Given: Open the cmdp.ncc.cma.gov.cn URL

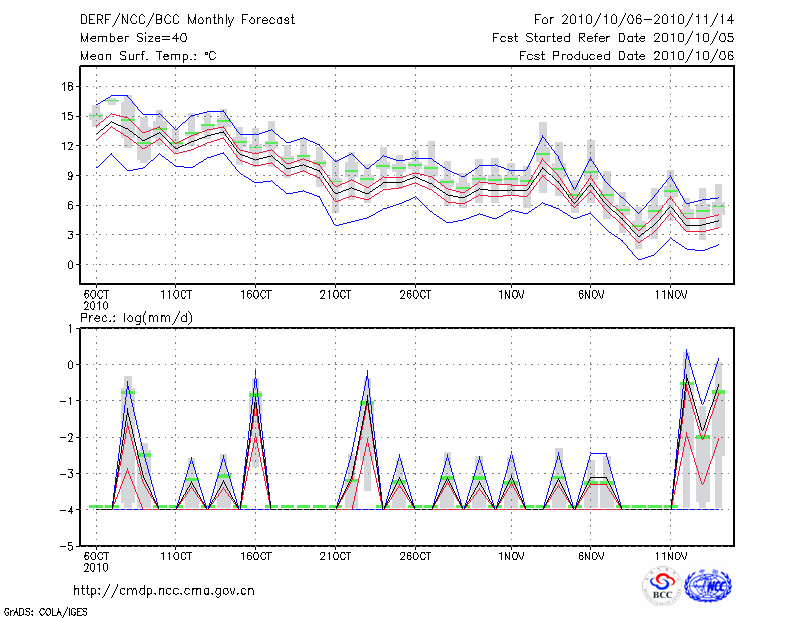Looking at the screenshot, I should point(165,591).
